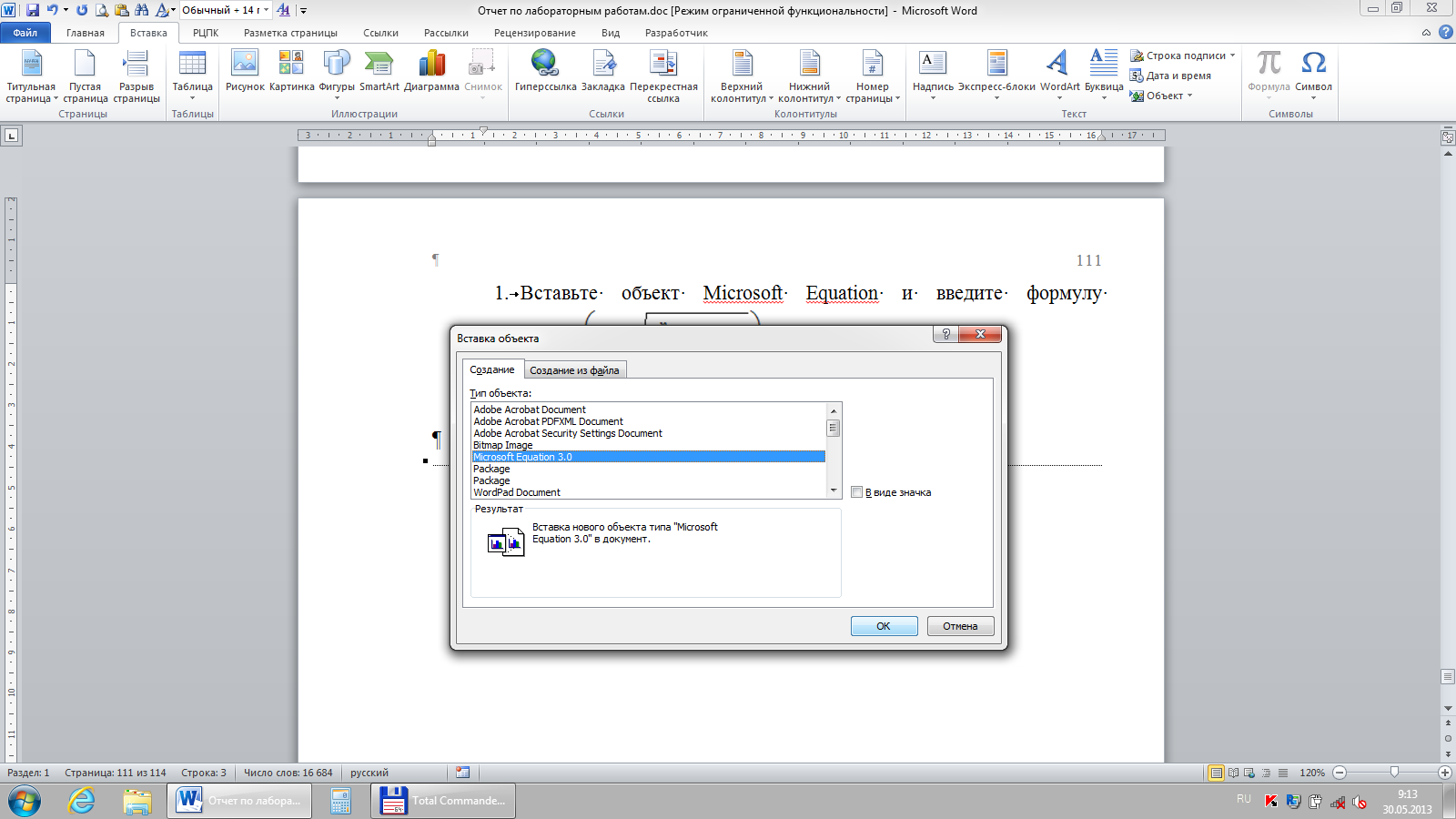The image size is (1456, 819).
Task: Adjust the zoom slider handle
Action: [x=1394, y=772]
